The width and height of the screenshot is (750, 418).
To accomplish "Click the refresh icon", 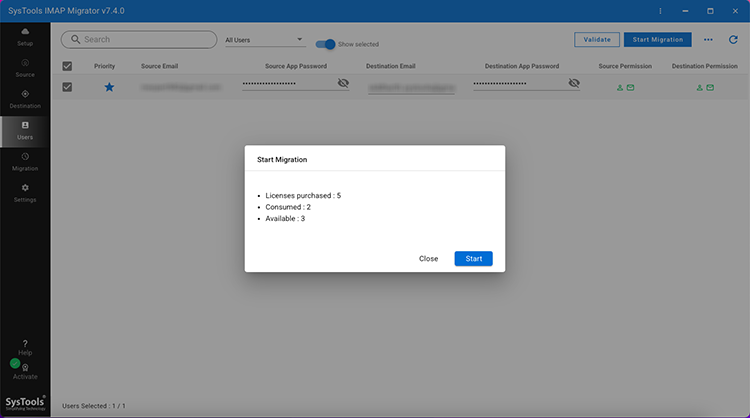I will (x=733, y=40).
